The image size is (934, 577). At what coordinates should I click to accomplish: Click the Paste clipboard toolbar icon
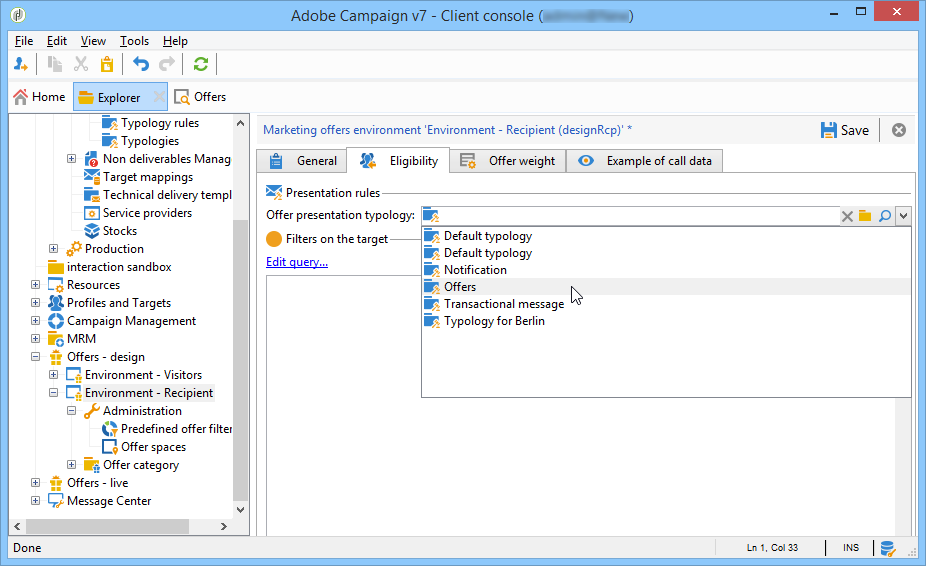[107, 64]
